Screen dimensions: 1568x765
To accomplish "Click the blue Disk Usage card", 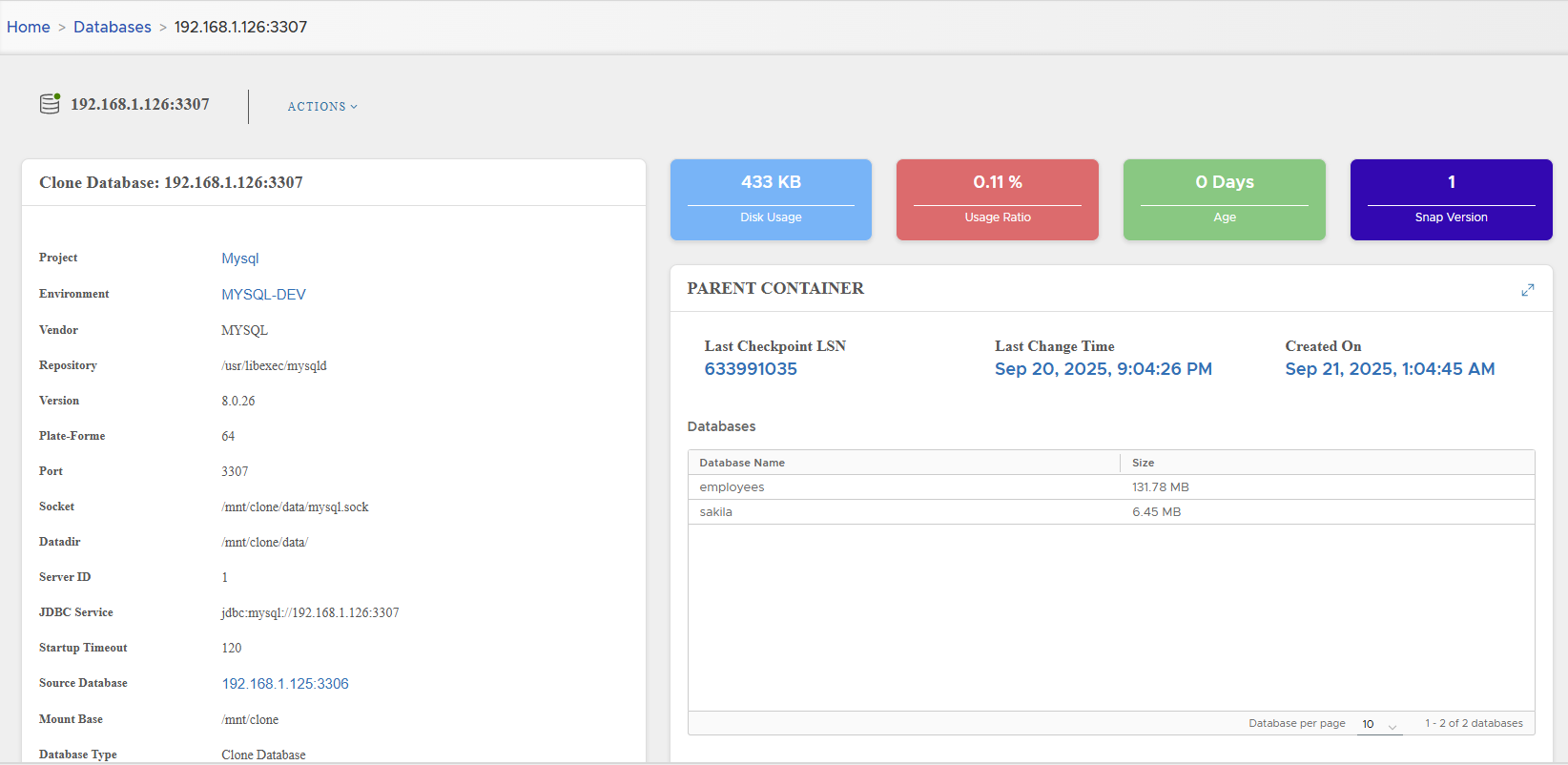I will [771, 199].
